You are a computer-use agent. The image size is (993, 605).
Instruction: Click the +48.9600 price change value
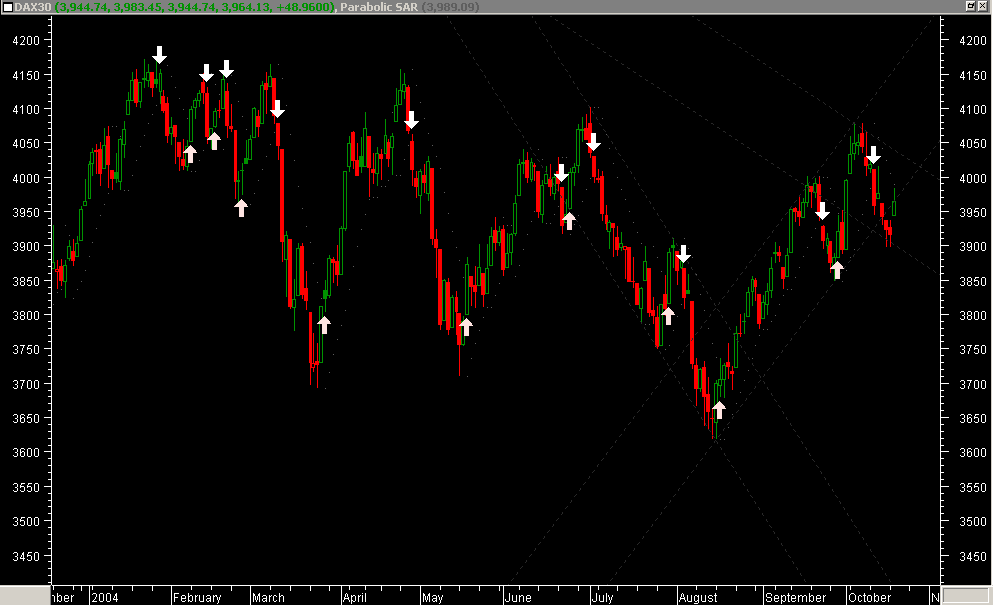coord(305,7)
